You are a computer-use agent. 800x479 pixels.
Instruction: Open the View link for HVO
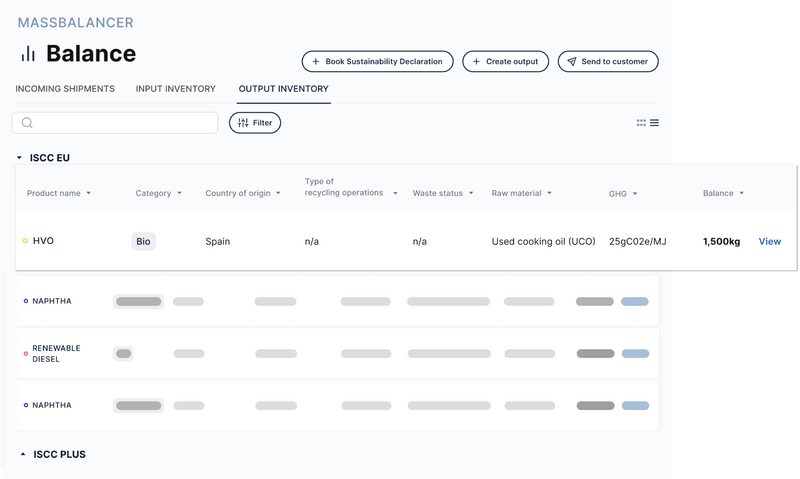click(769, 241)
